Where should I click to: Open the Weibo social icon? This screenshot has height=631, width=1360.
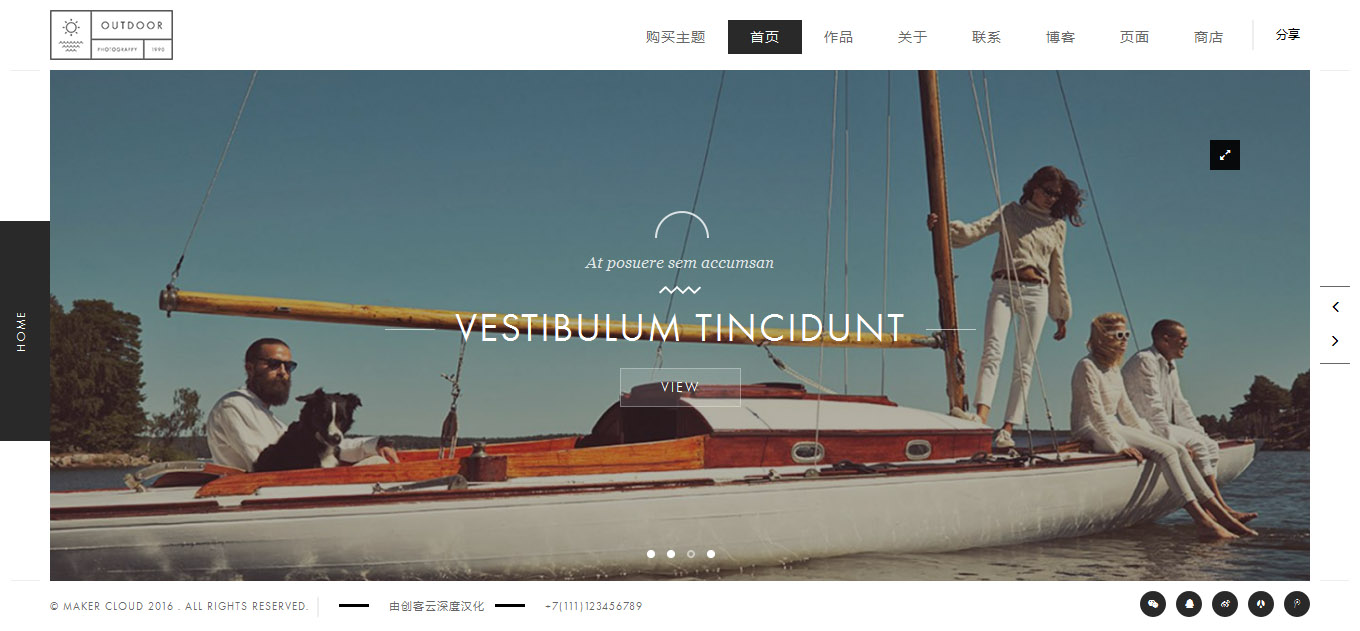click(x=1225, y=604)
